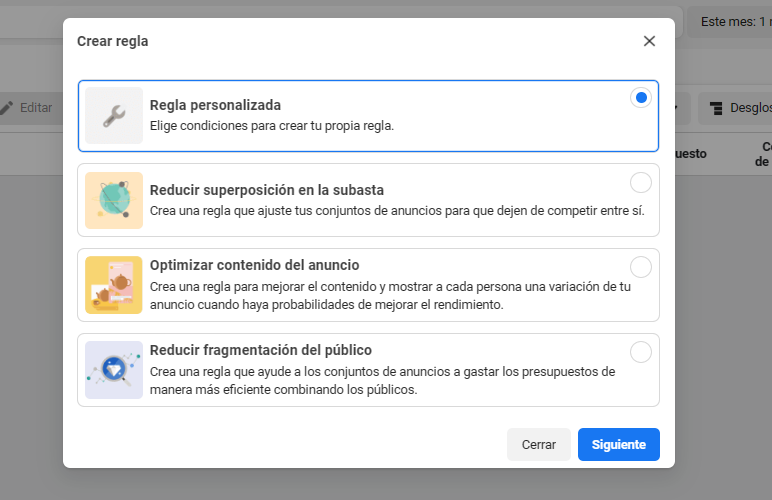Click the wrench icon for Regla personalizada
The image size is (772, 500).
(x=114, y=116)
